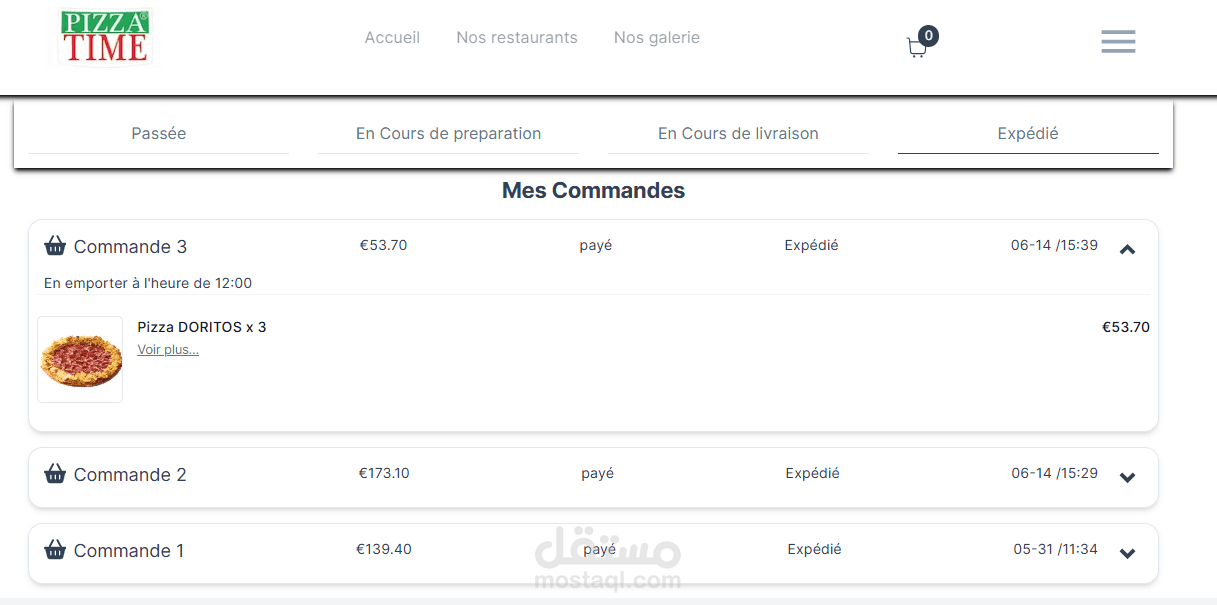Visit the Nos galerie page
The width and height of the screenshot is (1217, 605).
657,38
